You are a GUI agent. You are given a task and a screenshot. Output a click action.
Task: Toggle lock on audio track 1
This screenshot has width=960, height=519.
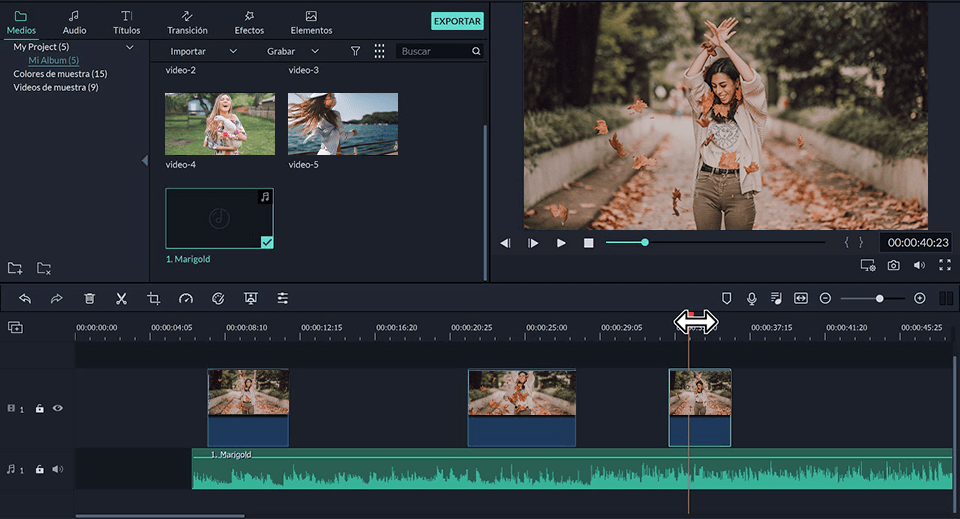tap(40, 469)
